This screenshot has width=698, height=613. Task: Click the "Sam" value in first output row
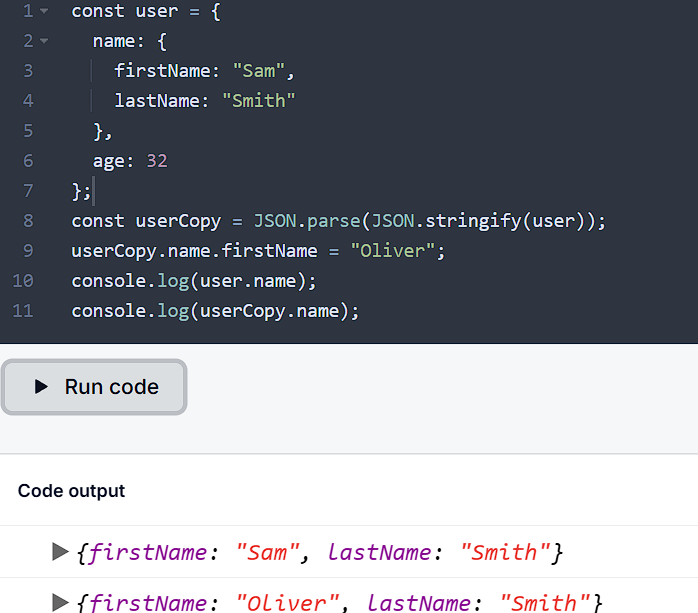point(268,552)
